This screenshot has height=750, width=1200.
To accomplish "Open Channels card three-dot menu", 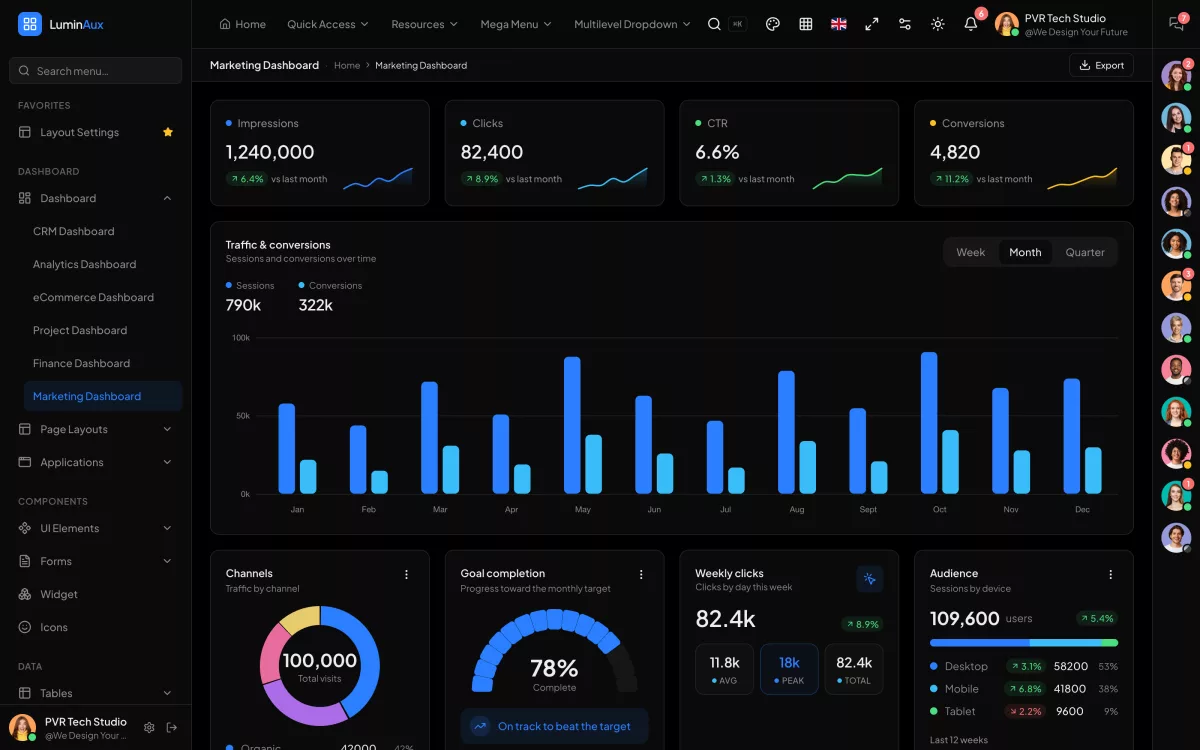I will (x=406, y=574).
